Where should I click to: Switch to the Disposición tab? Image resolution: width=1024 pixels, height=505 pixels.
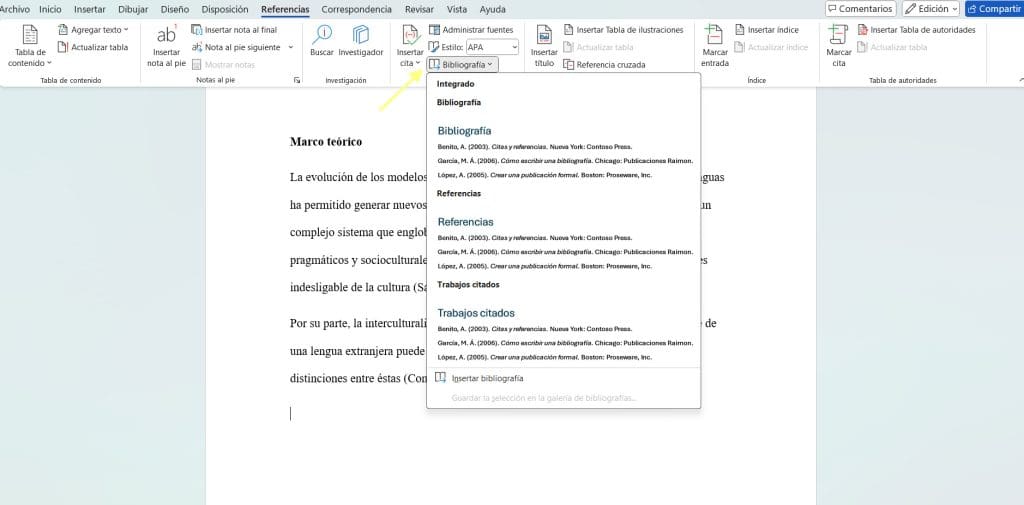225,9
